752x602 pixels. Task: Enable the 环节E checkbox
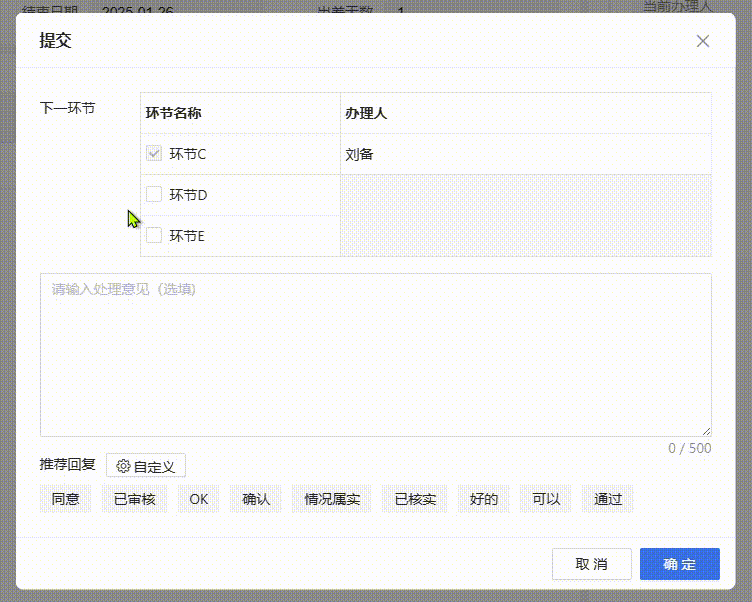[x=154, y=236]
